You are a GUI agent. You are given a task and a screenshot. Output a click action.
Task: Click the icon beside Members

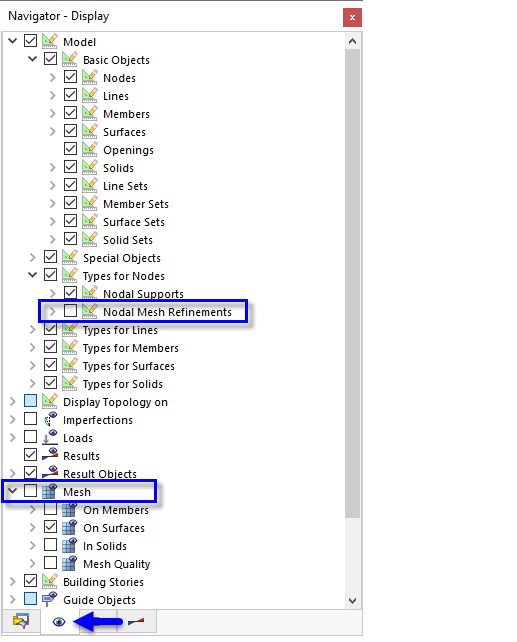pyautogui.click(x=90, y=113)
